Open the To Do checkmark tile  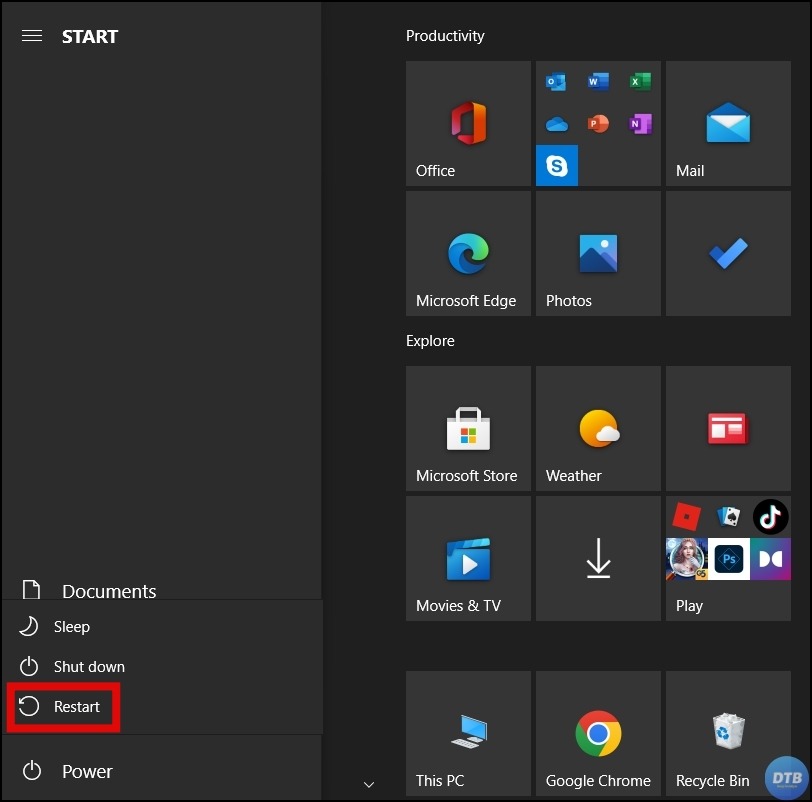click(728, 254)
